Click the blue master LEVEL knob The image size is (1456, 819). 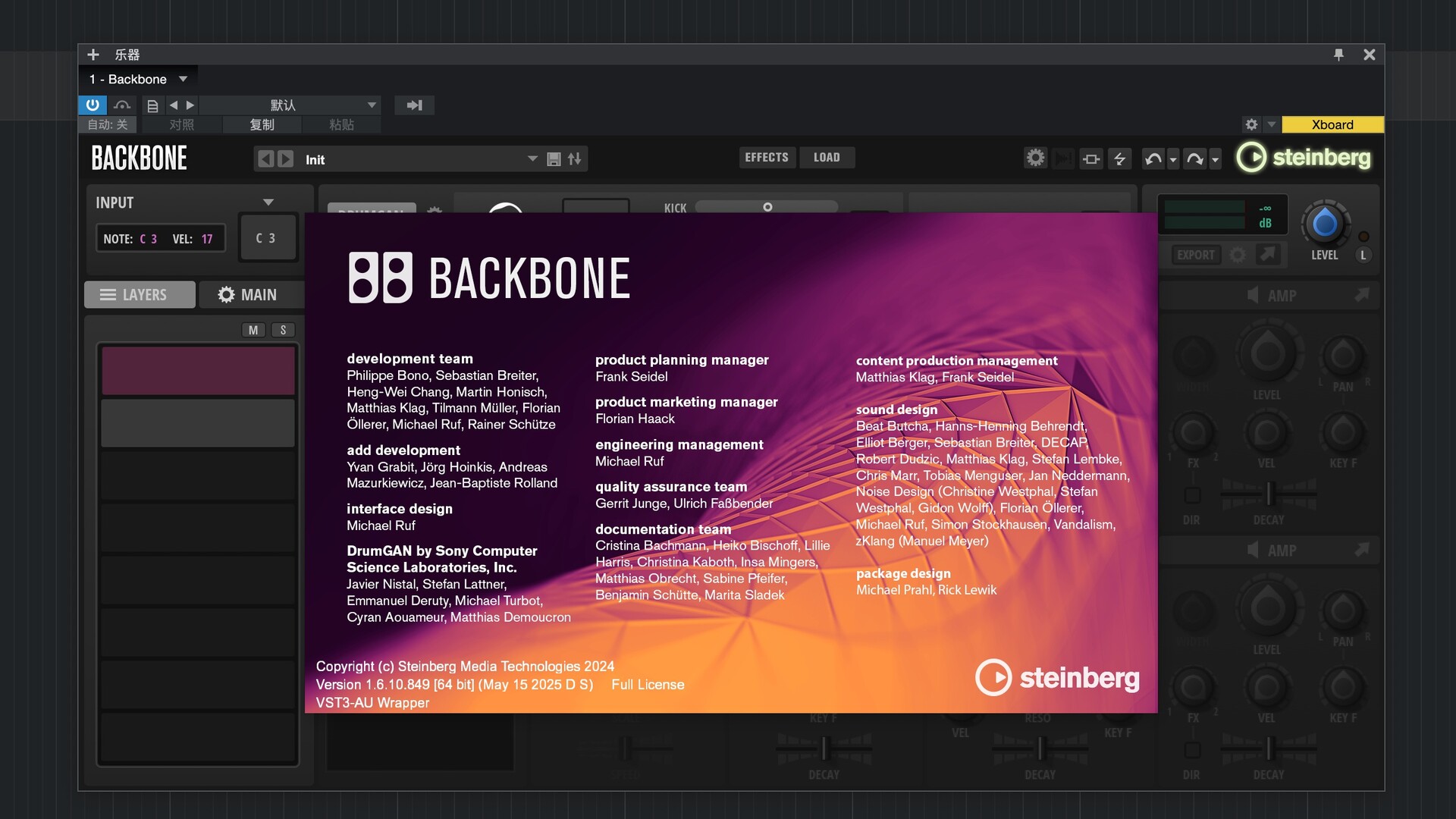pyautogui.click(x=1325, y=224)
